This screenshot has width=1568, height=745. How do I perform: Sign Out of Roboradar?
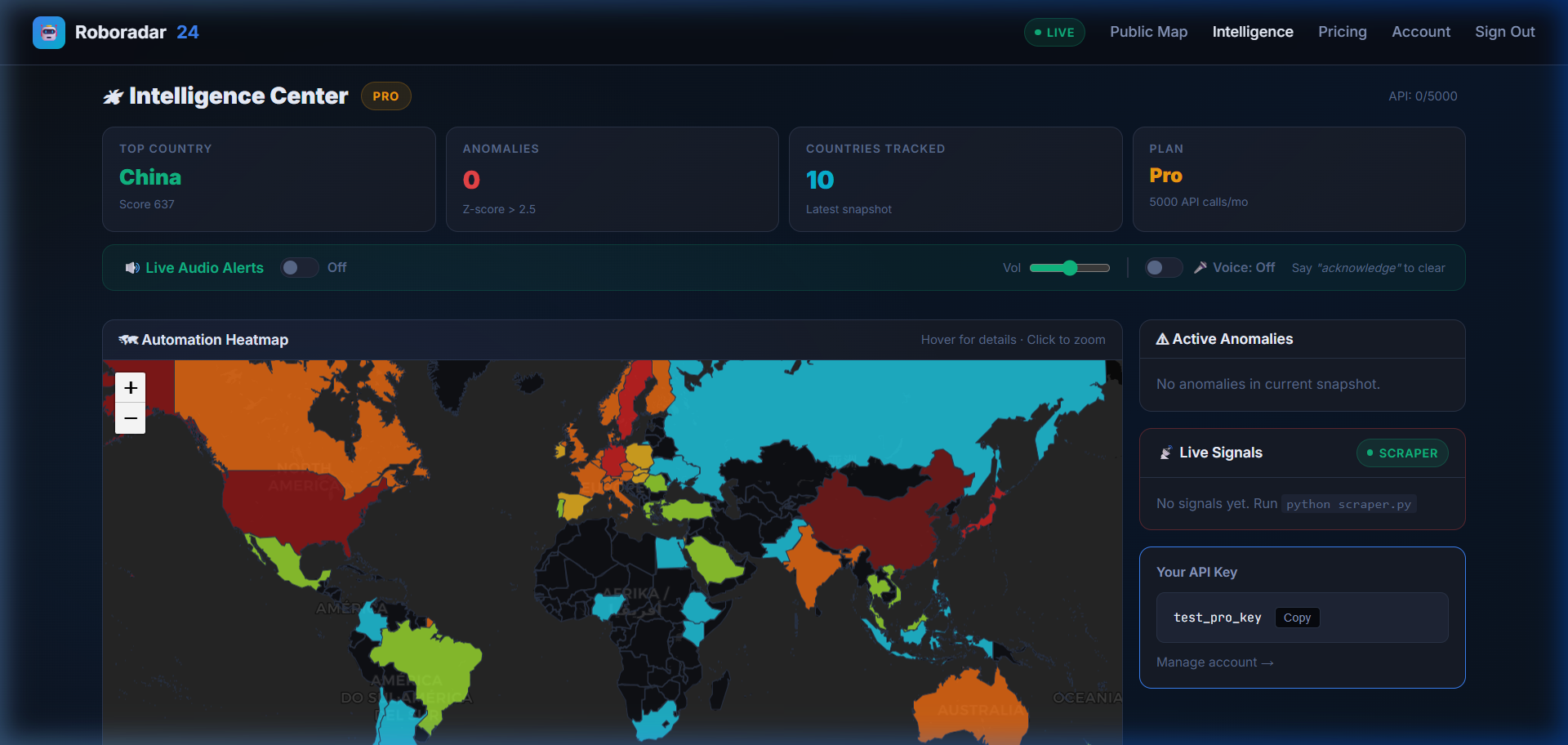[1504, 32]
